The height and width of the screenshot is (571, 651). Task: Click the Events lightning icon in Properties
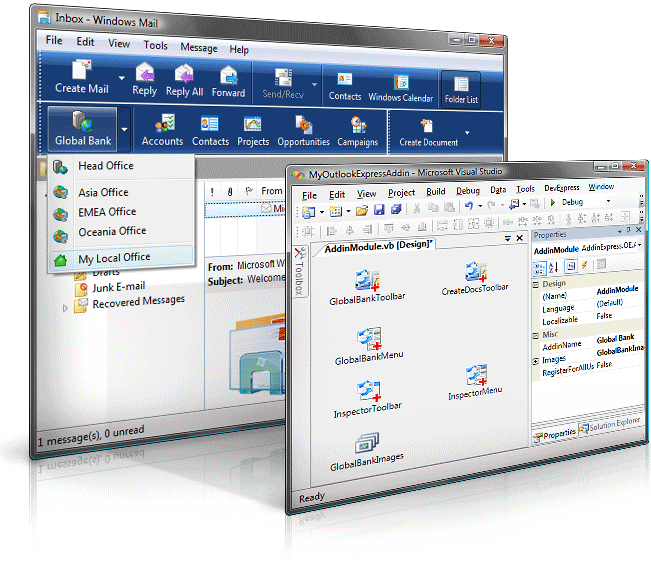click(x=585, y=265)
